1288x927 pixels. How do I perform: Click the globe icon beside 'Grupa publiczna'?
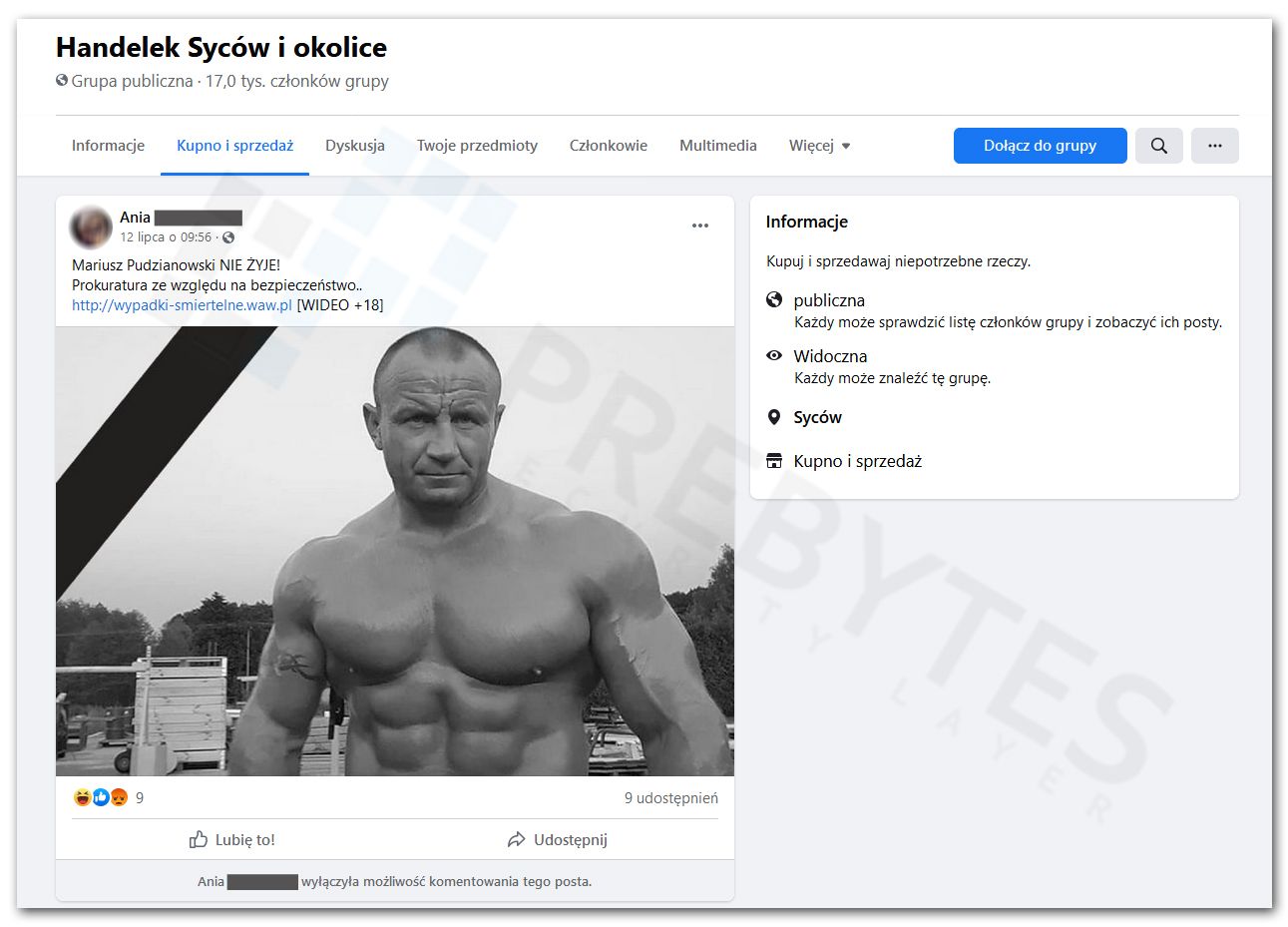click(62, 81)
